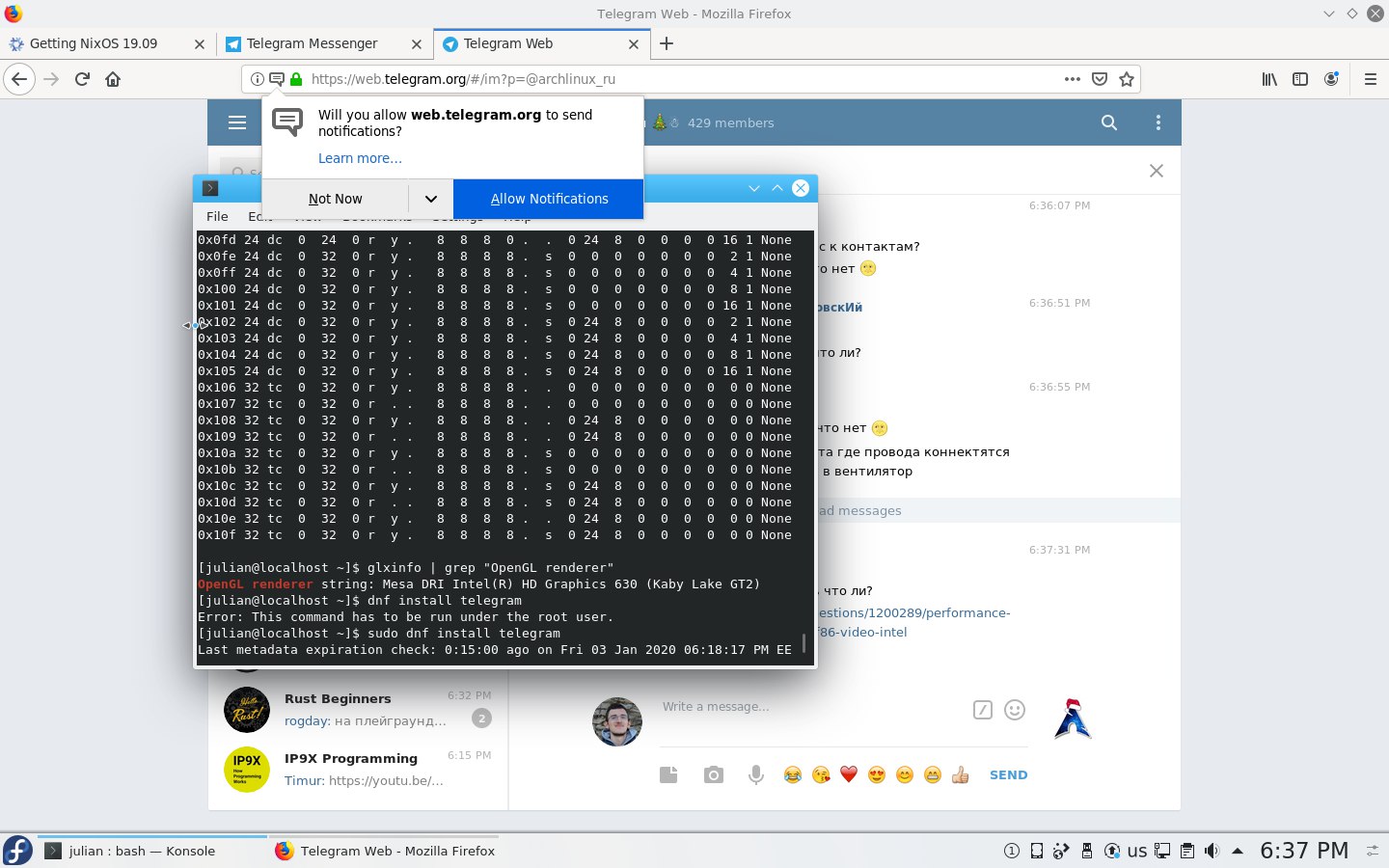Bookmark this page with the star
This screenshot has height=868, width=1389.
pos(1126,79)
